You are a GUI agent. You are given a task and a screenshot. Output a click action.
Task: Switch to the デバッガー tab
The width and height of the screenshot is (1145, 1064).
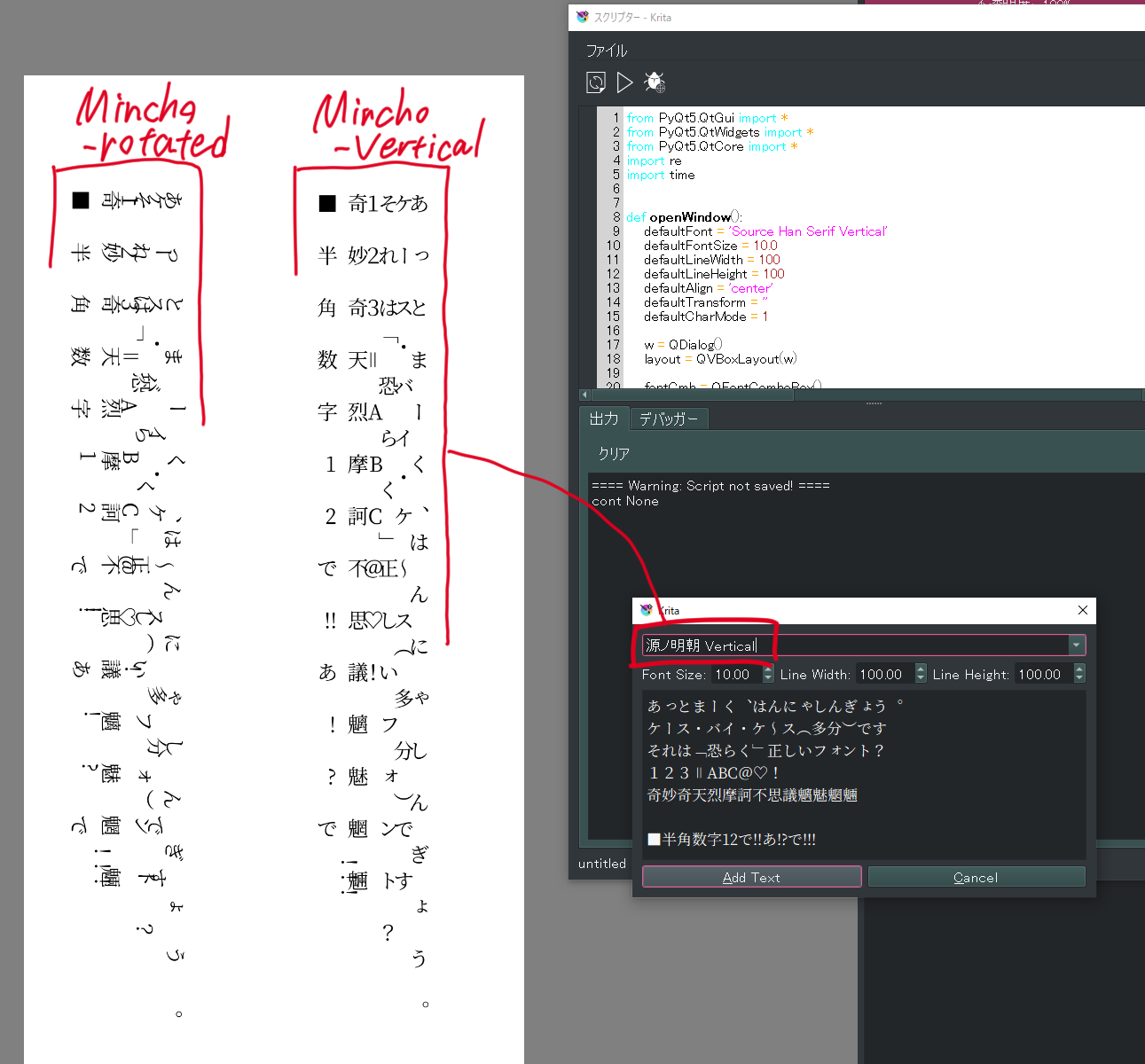coord(669,419)
